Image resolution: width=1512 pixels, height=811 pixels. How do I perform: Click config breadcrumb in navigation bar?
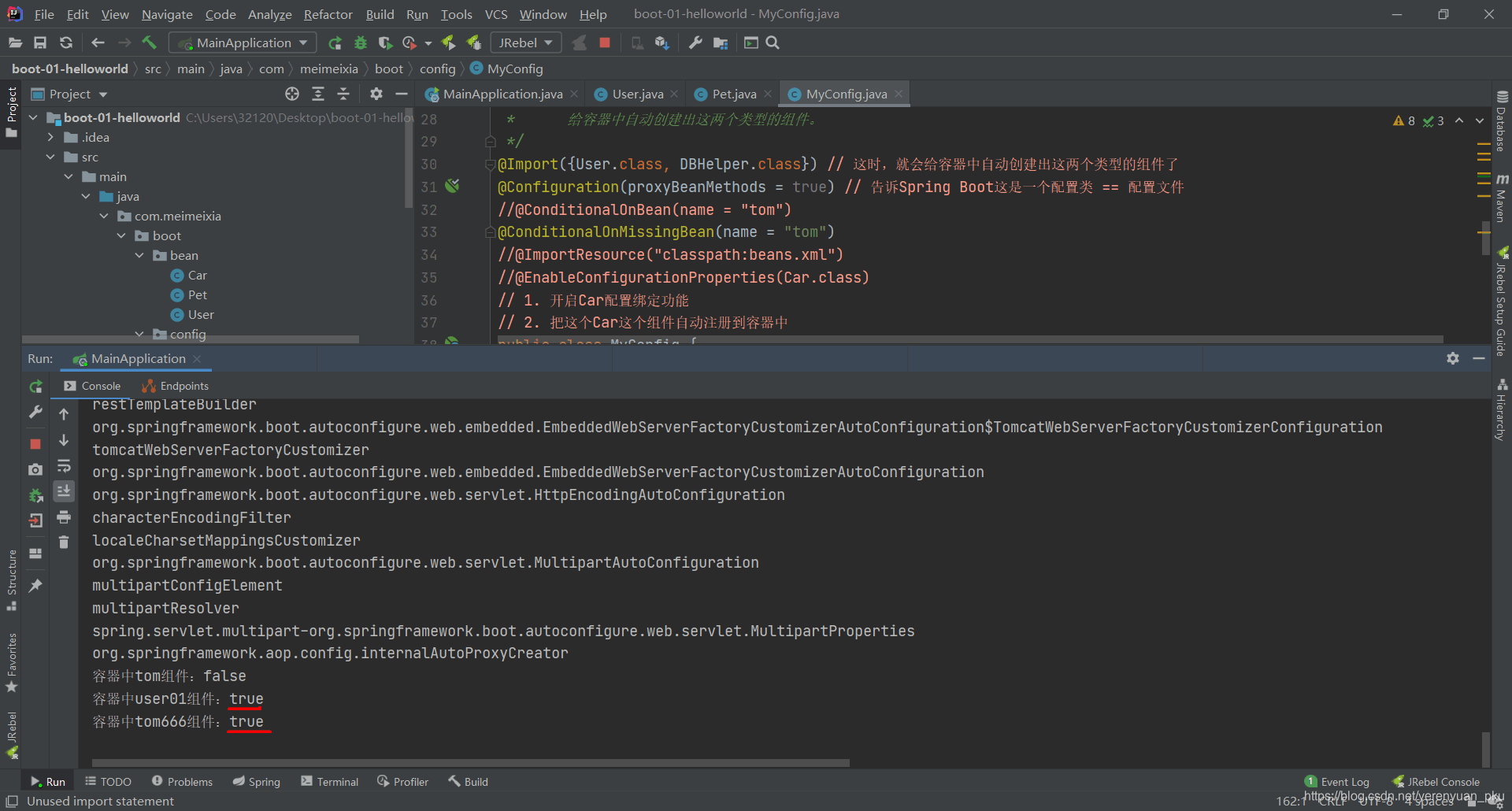437,69
